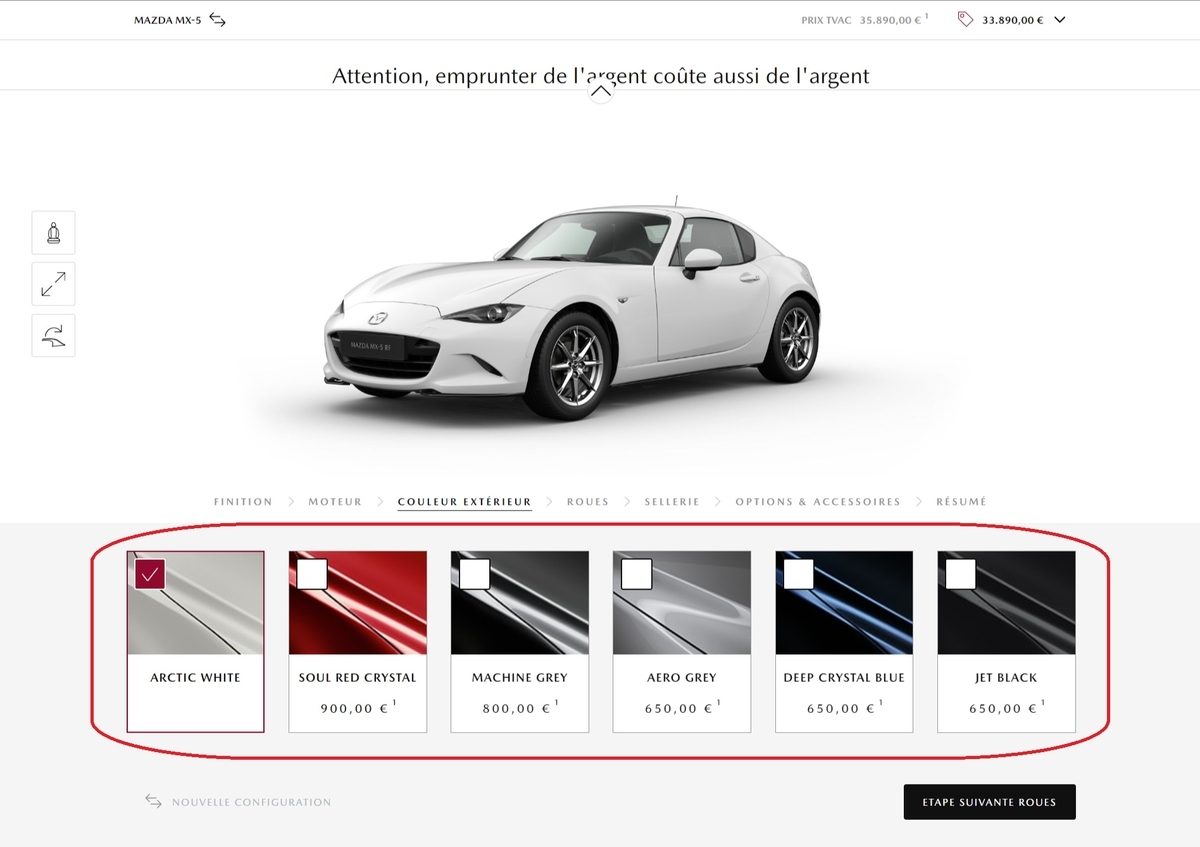
Task: Tick the Machine Grey checkbox
Action: click(474, 574)
